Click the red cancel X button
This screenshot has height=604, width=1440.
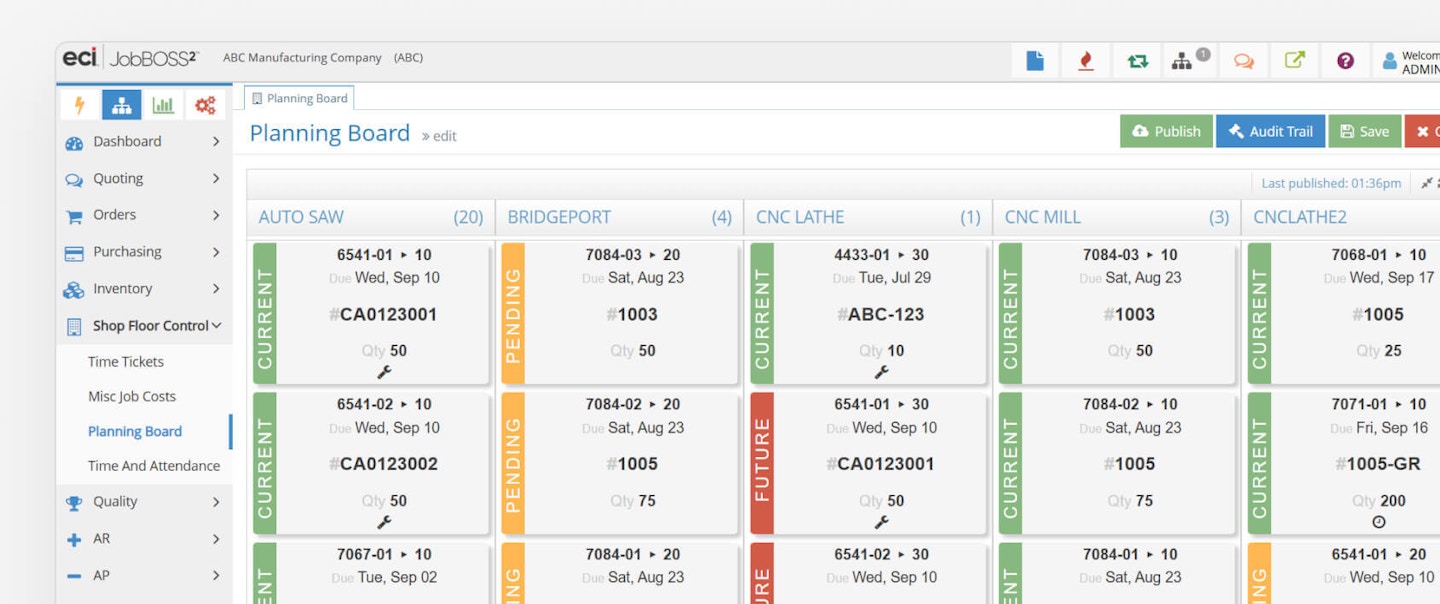pyautogui.click(x=1423, y=131)
